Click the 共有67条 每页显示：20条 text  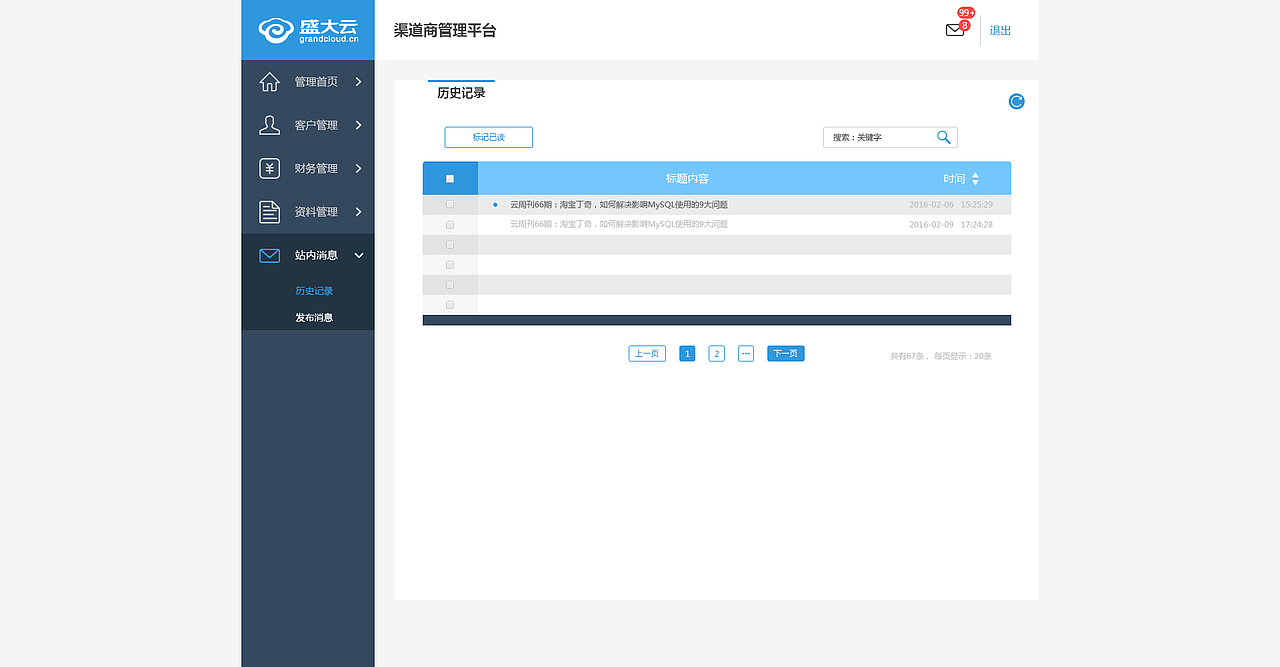[941, 356]
